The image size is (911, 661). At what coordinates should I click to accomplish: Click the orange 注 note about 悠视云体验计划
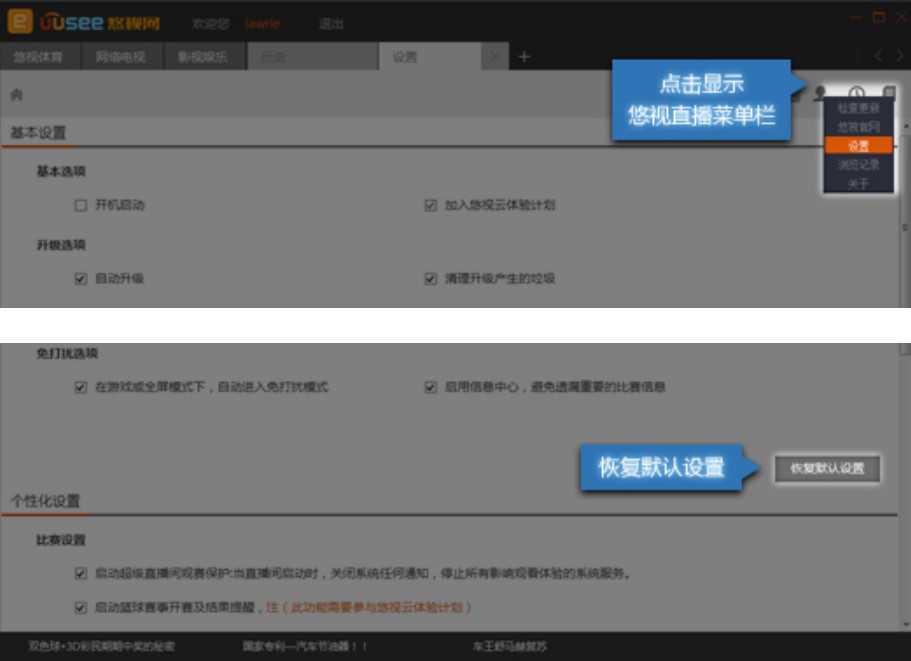pyautogui.click(x=369, y=608)
